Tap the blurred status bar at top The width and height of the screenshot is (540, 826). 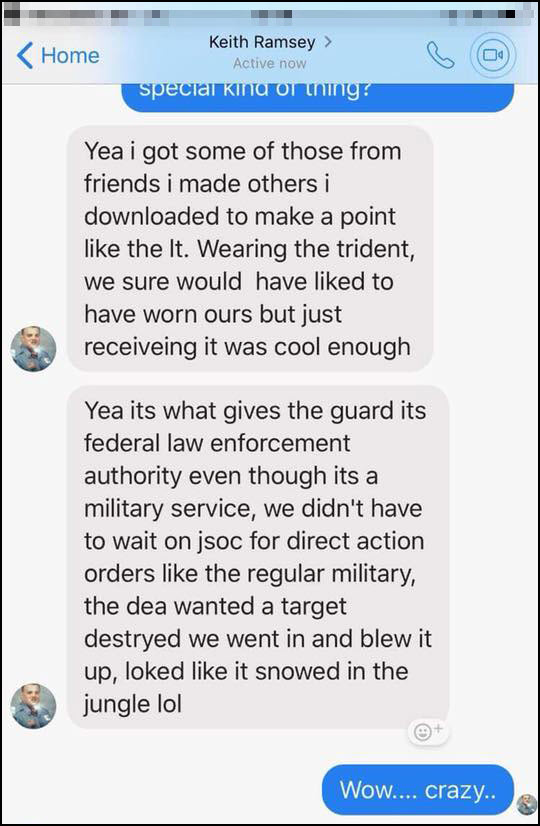coord(270,15)
